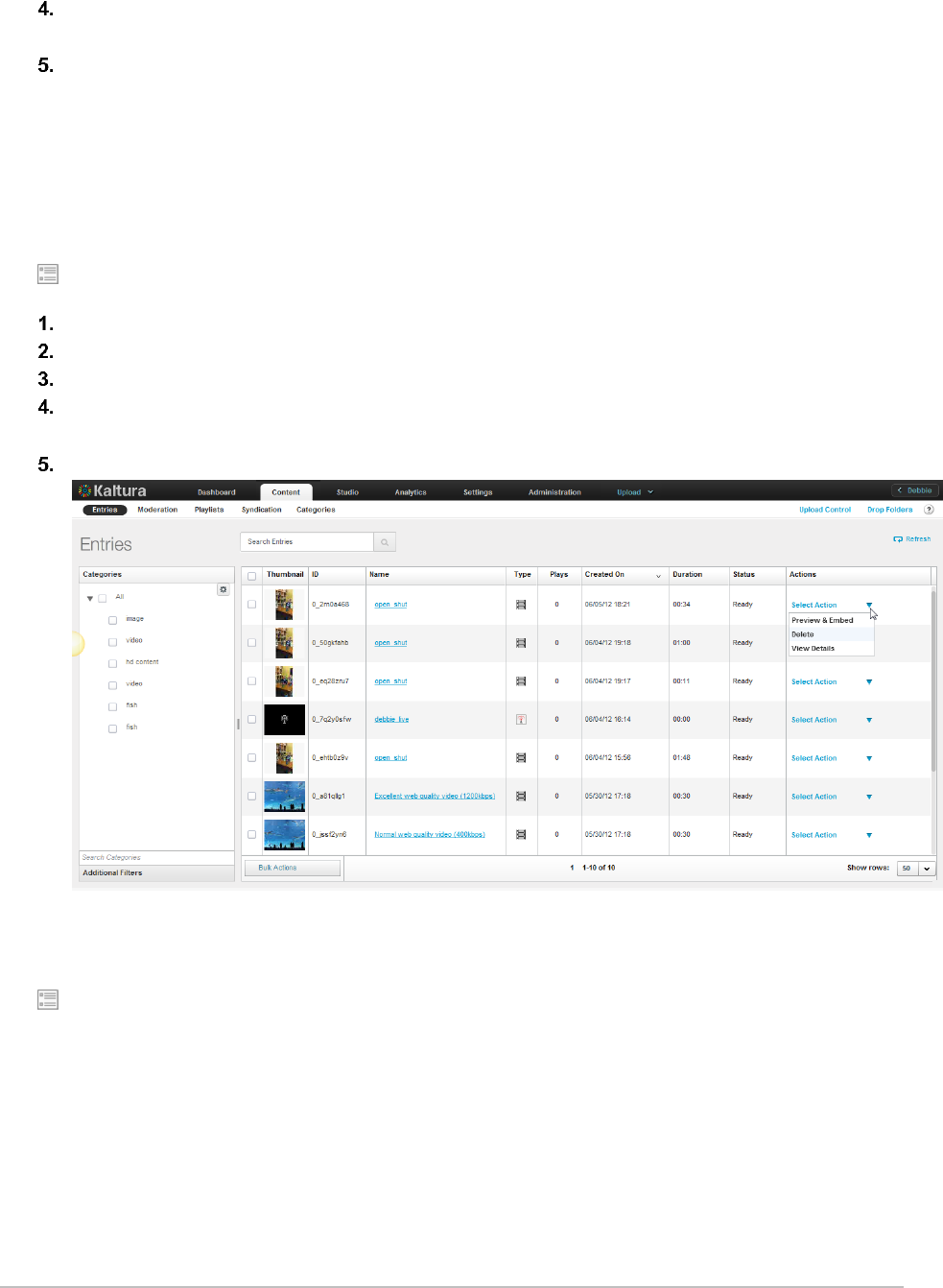Select the Entries sub-tab

pos(106,510)
